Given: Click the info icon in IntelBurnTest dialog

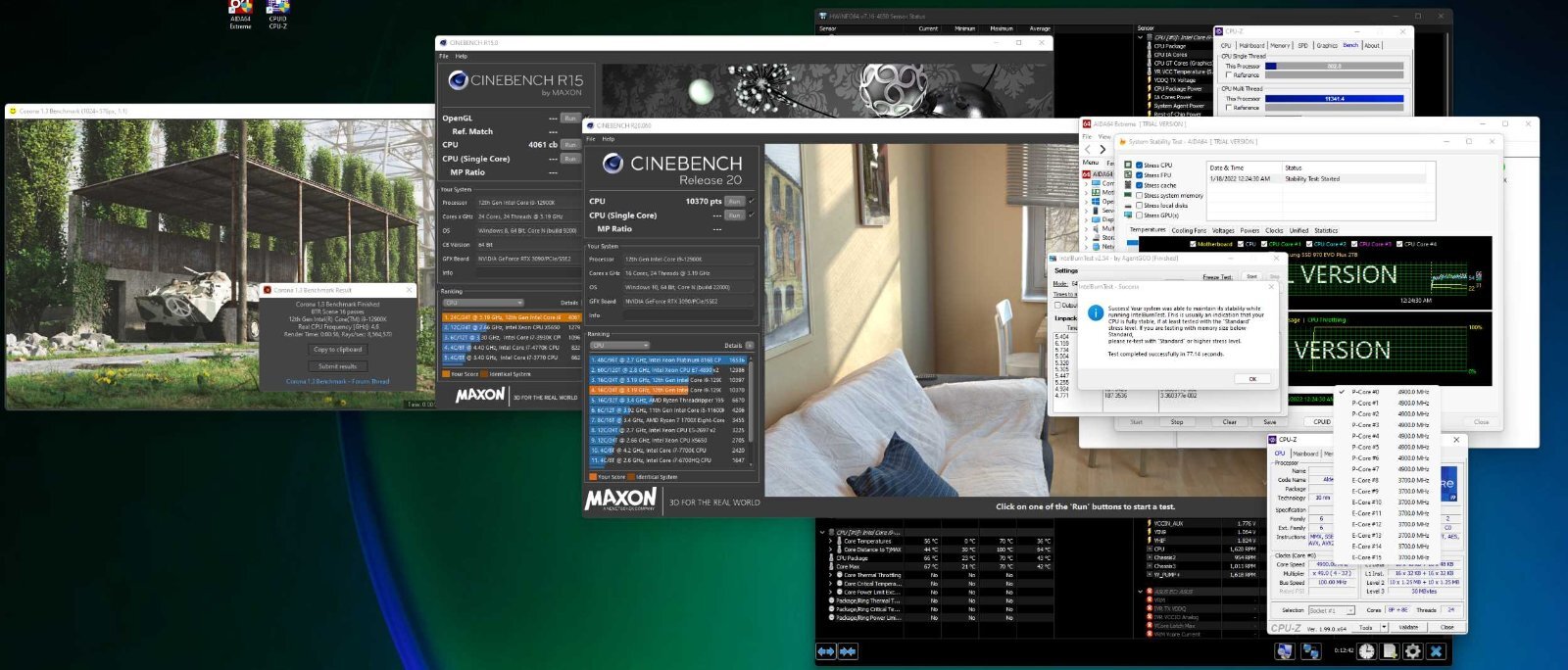Looking at the screenshot, I should (x=1096, y=312).
